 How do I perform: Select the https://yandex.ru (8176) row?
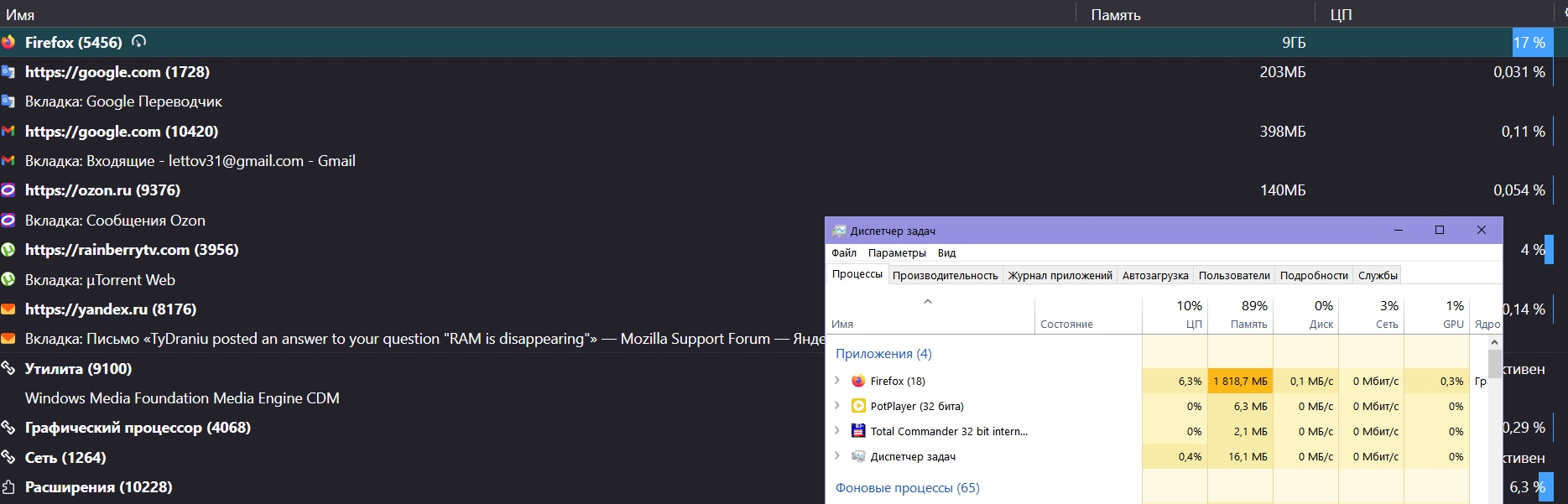(x=412, y=309)
